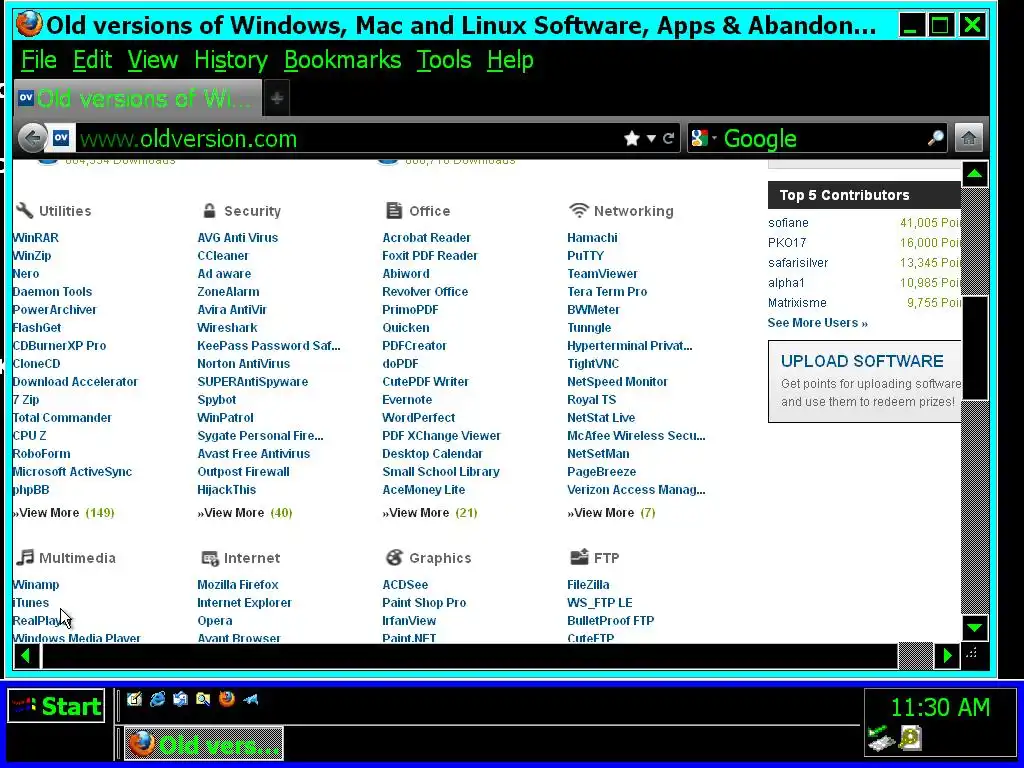Image resolution: width=1024 pixels, height=768 pixels.
Task: Open the Mozilla Firefox link
Action: (238, 584)
